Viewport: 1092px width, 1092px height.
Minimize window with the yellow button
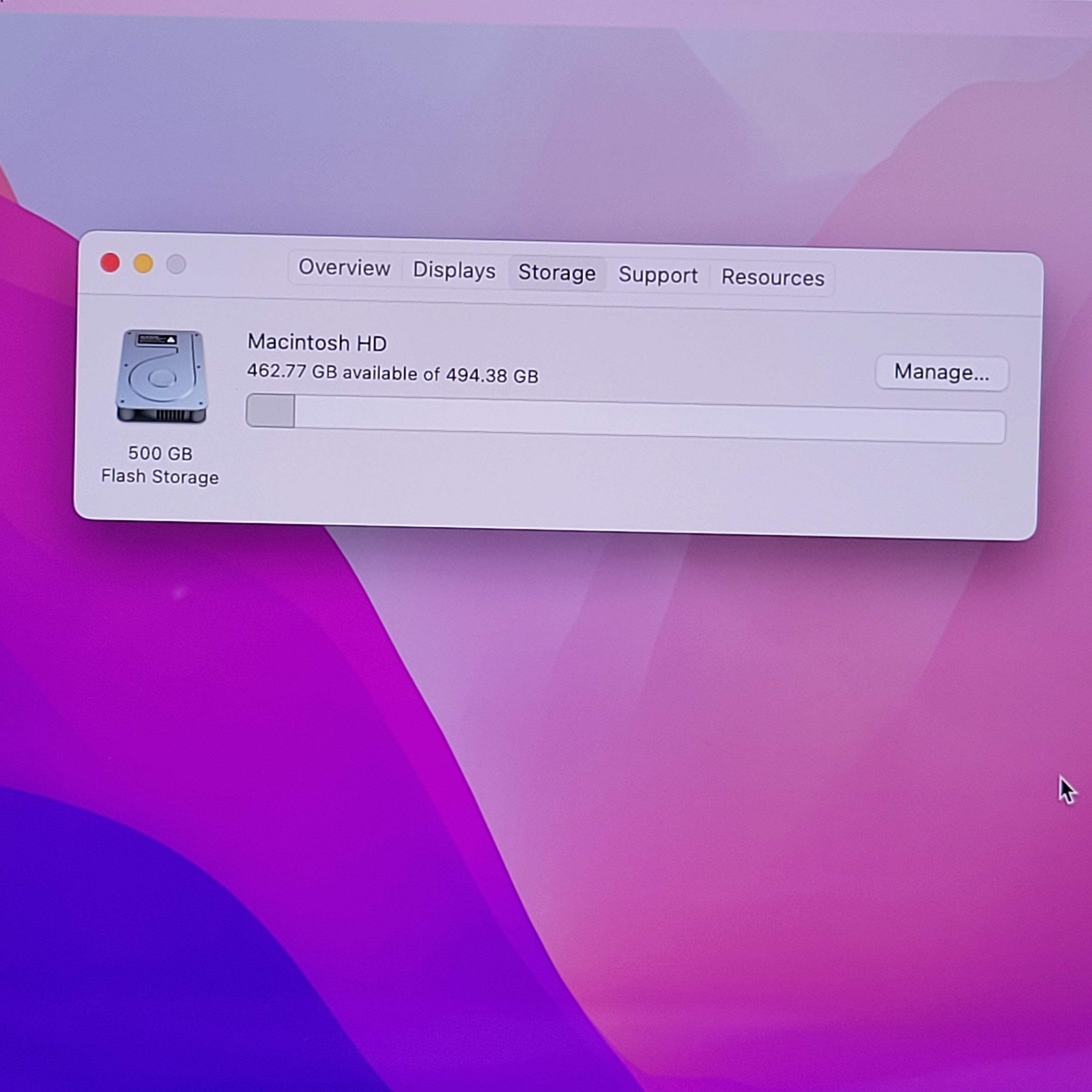pos(143,263)
